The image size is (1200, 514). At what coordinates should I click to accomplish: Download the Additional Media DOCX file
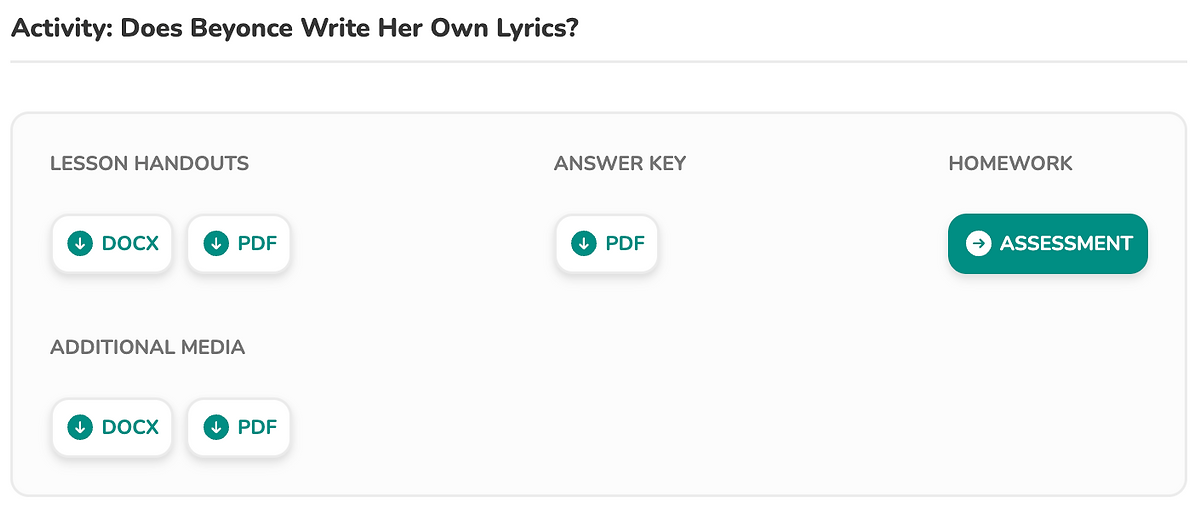(x=112, y=427)
